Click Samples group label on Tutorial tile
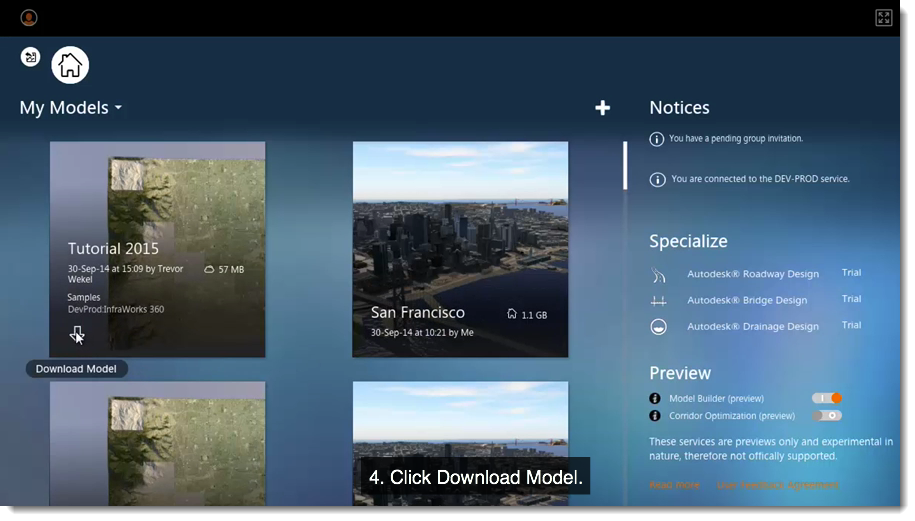 coord(83,298)
